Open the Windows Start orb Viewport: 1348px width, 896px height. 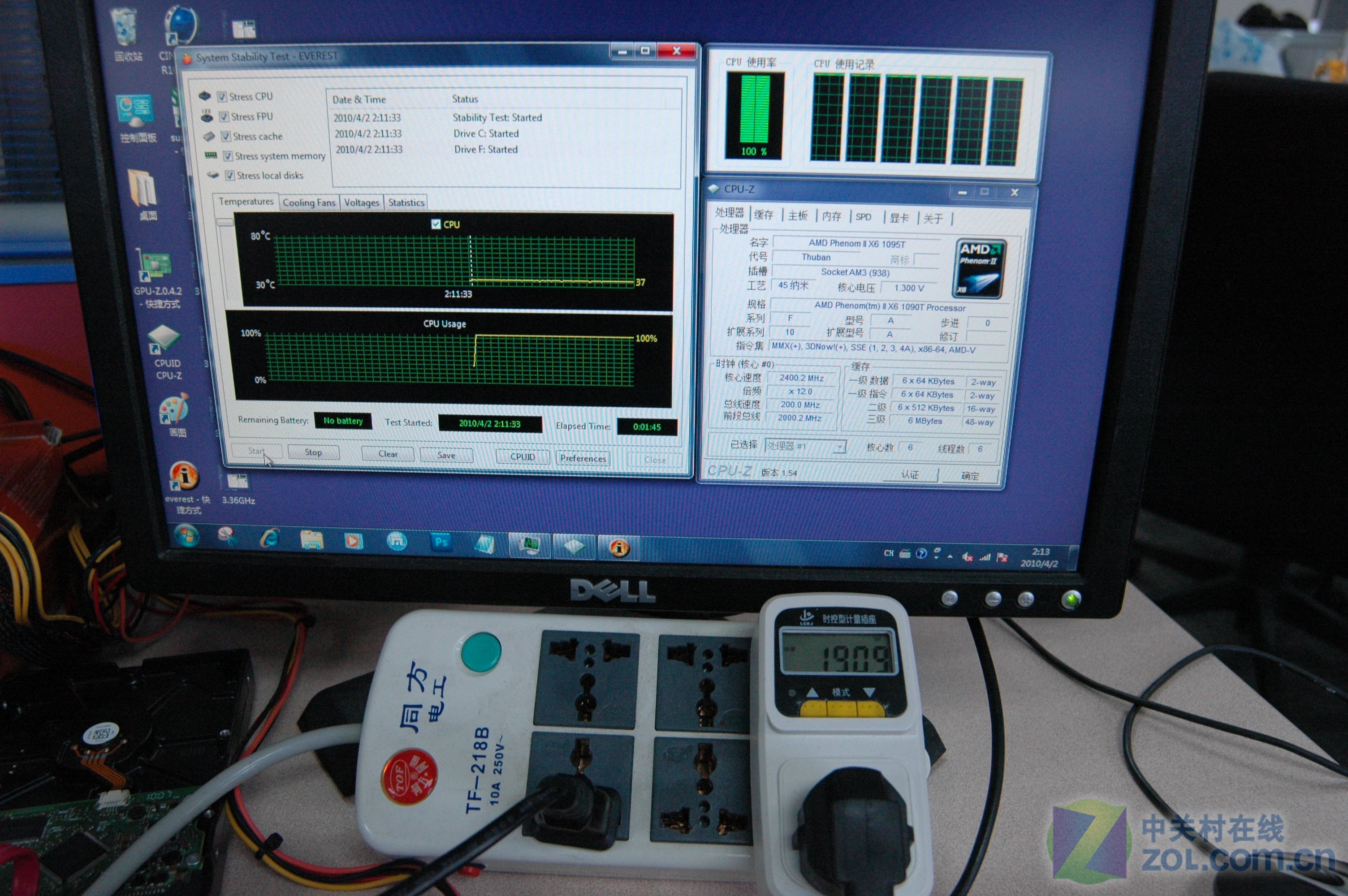tap(186, 536)
